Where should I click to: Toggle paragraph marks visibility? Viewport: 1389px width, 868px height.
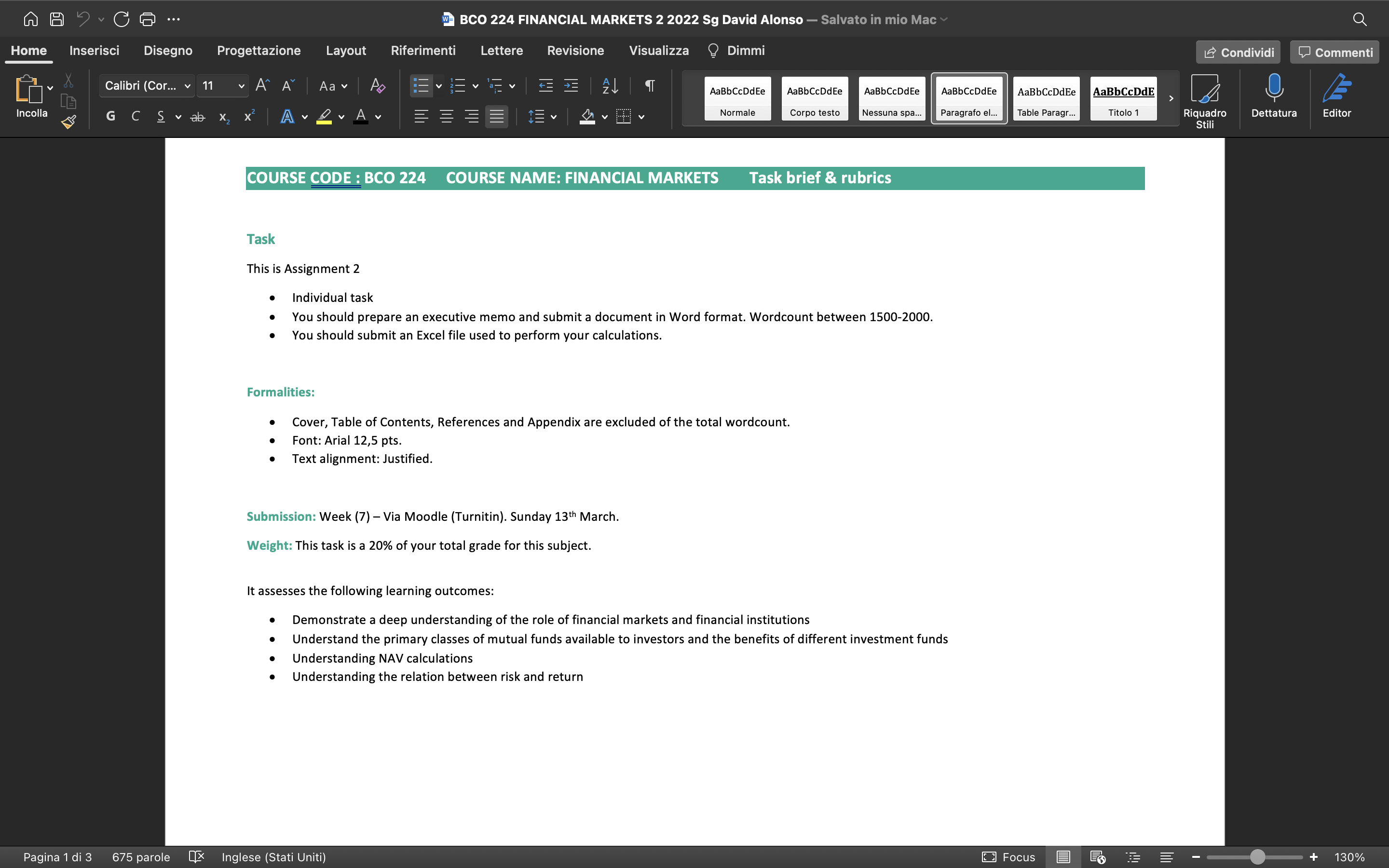[x=650, y=86]
